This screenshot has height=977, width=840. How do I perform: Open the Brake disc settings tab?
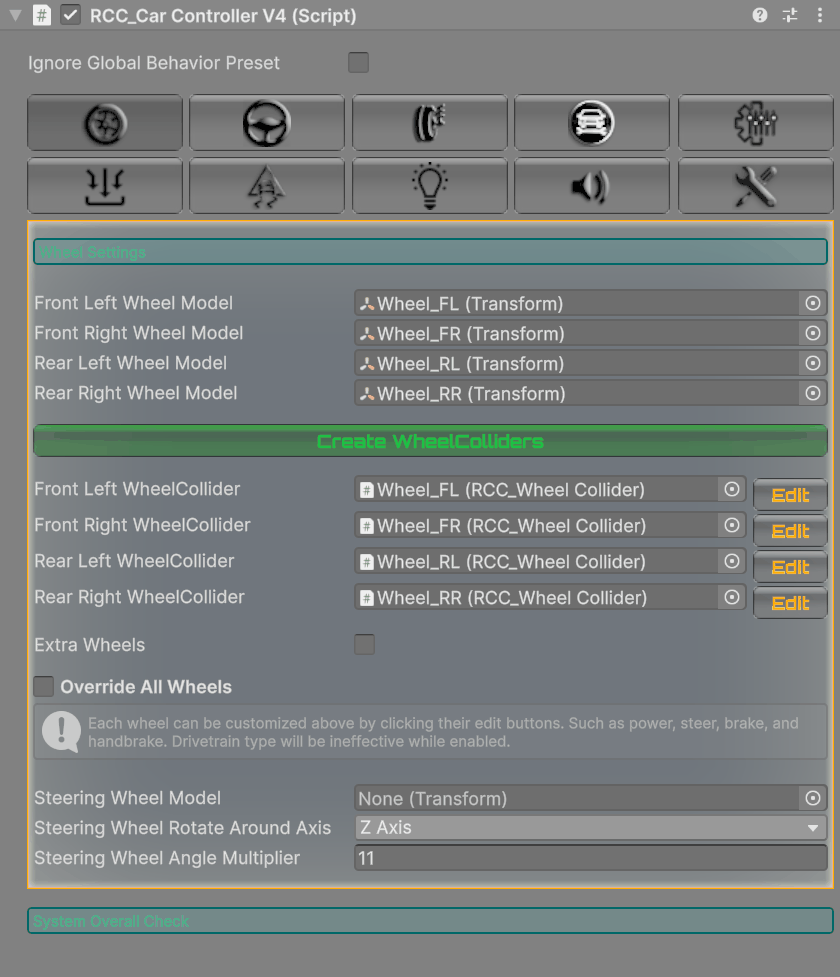429,123
